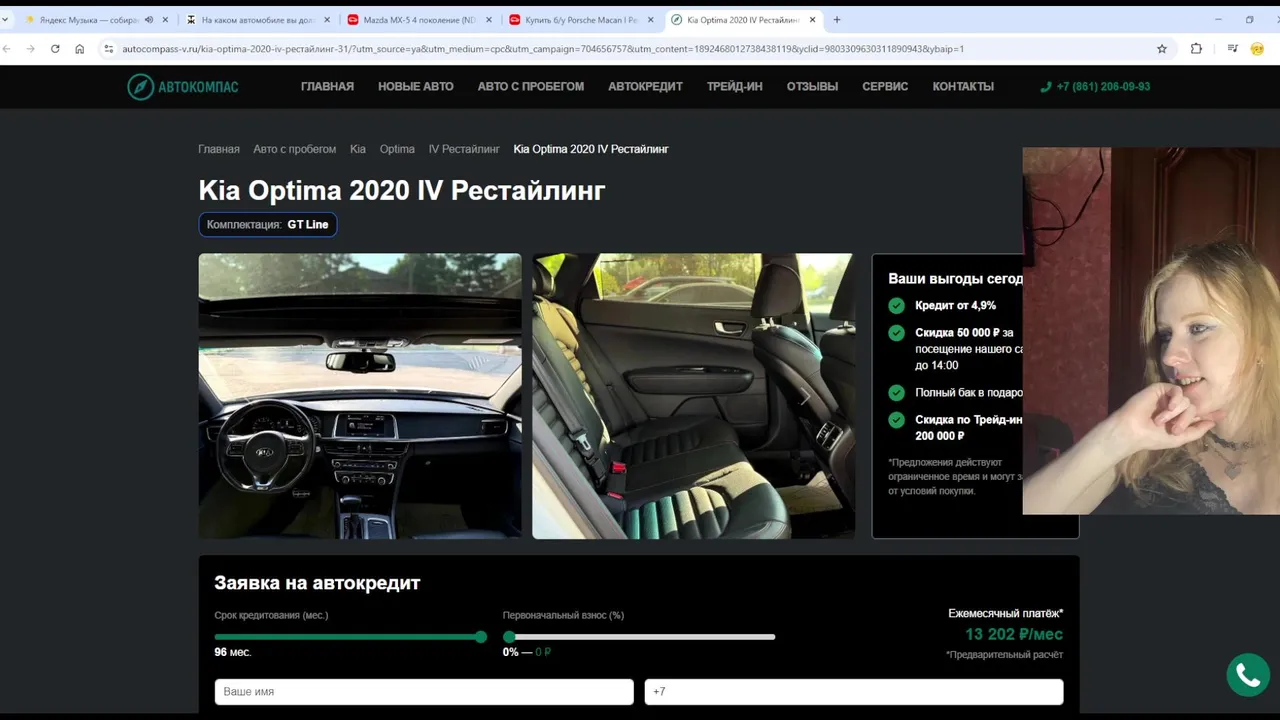Open a new browser tab

837,20
